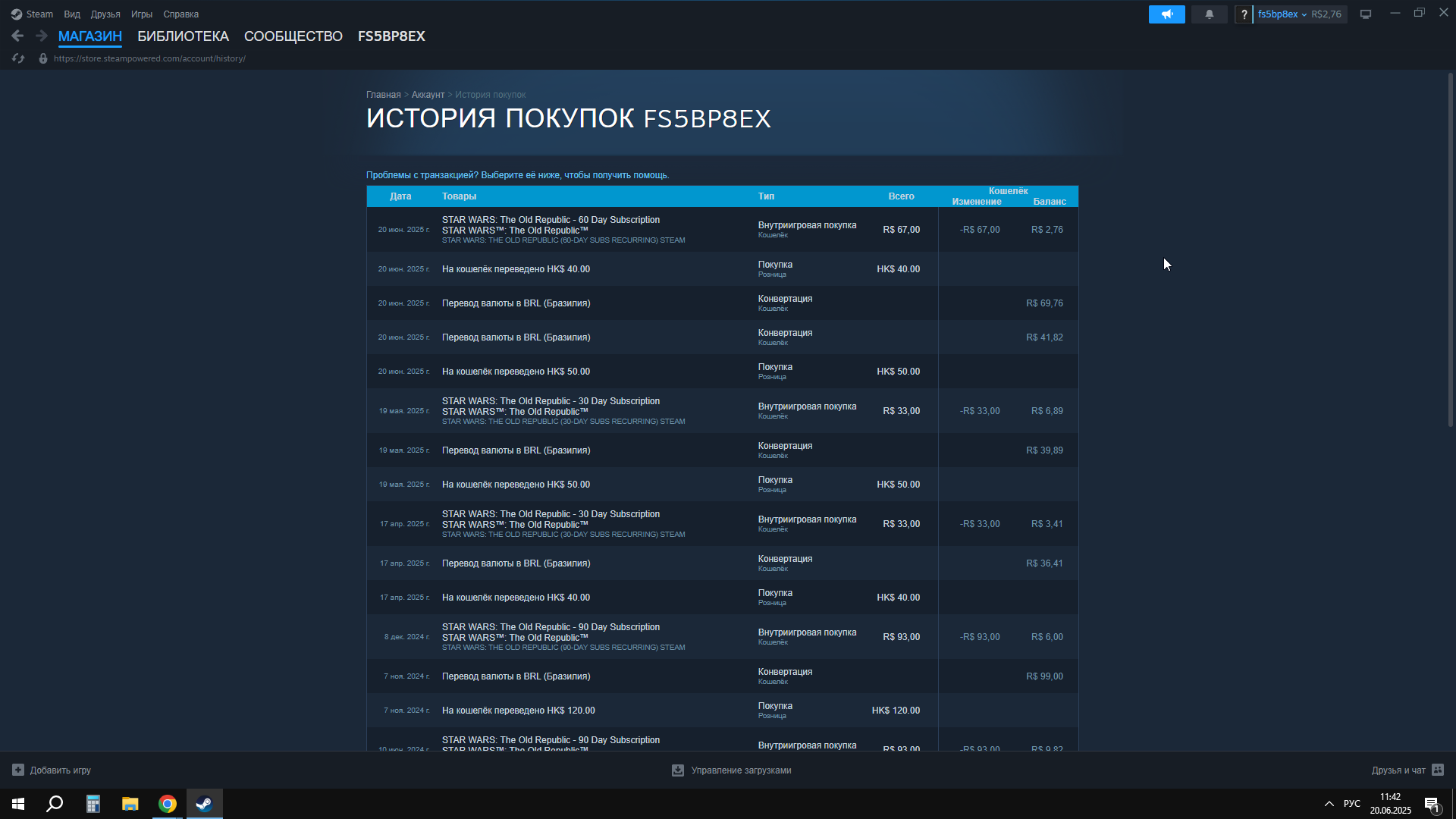Click the page vertical scrollbar
Image resolution: width=1456 pixels, height=819 pixels.
click(x=1450, y=250)
